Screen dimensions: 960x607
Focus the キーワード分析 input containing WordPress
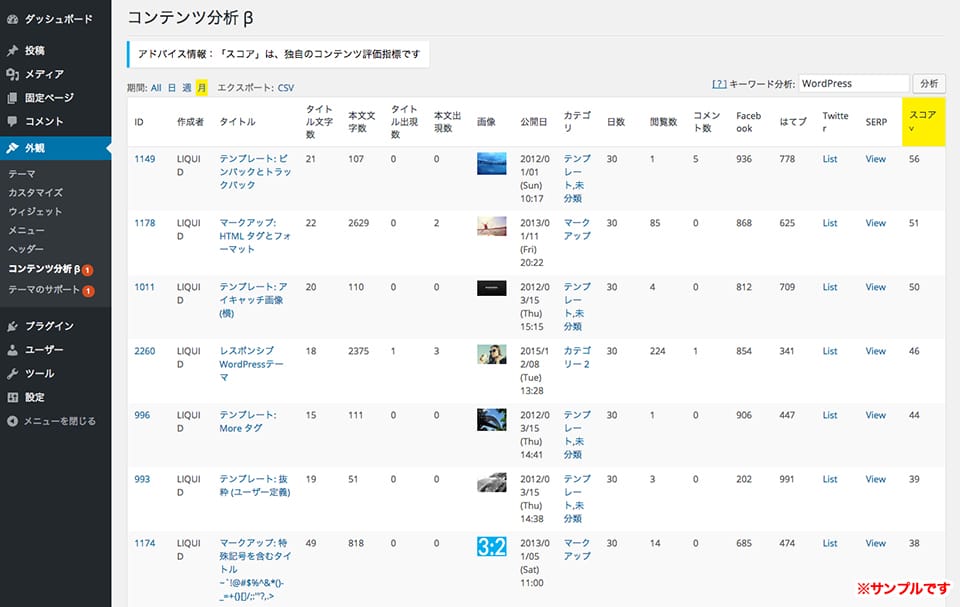853,83
